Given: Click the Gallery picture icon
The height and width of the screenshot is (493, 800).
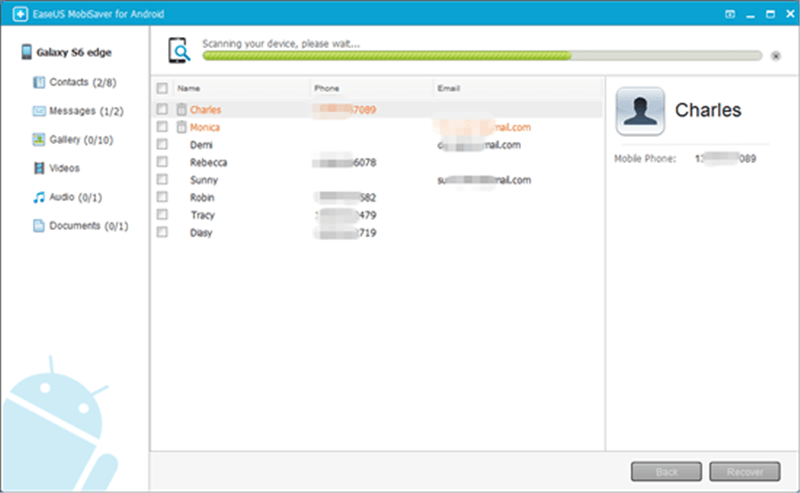Looking at the screenshot, I should 39,139.
